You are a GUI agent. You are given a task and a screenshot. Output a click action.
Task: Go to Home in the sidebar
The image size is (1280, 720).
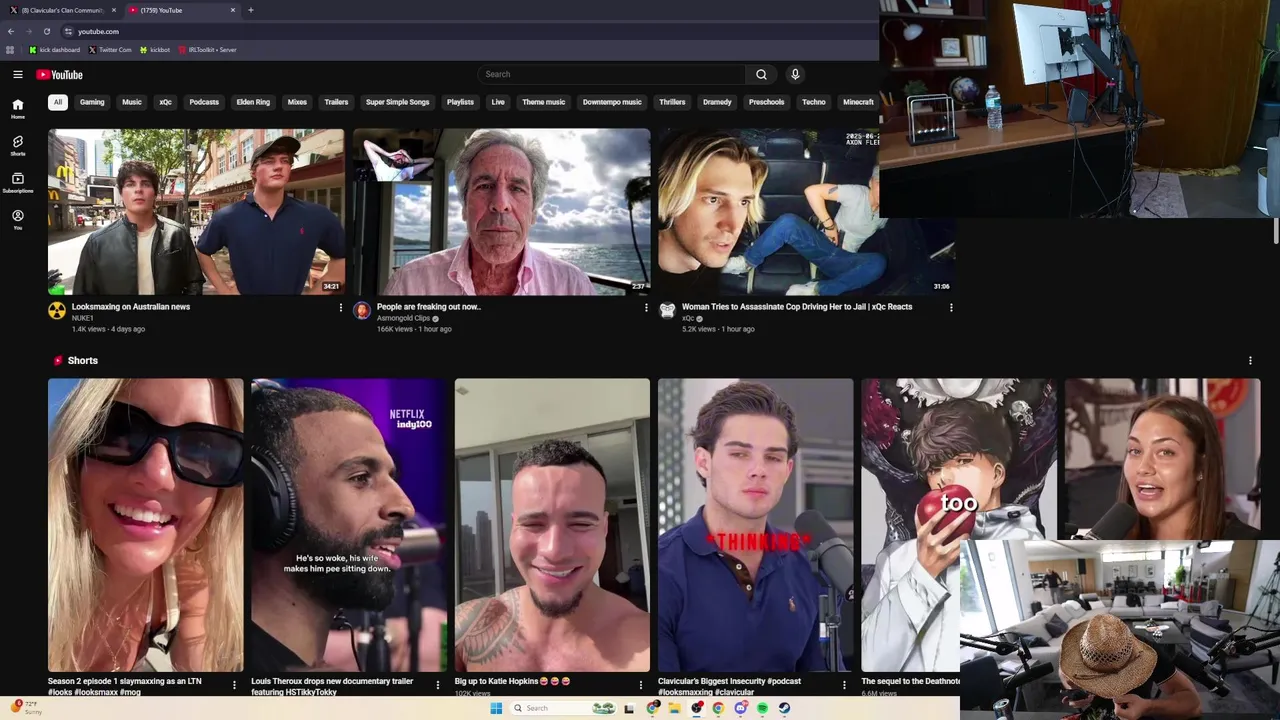(18, 109)
